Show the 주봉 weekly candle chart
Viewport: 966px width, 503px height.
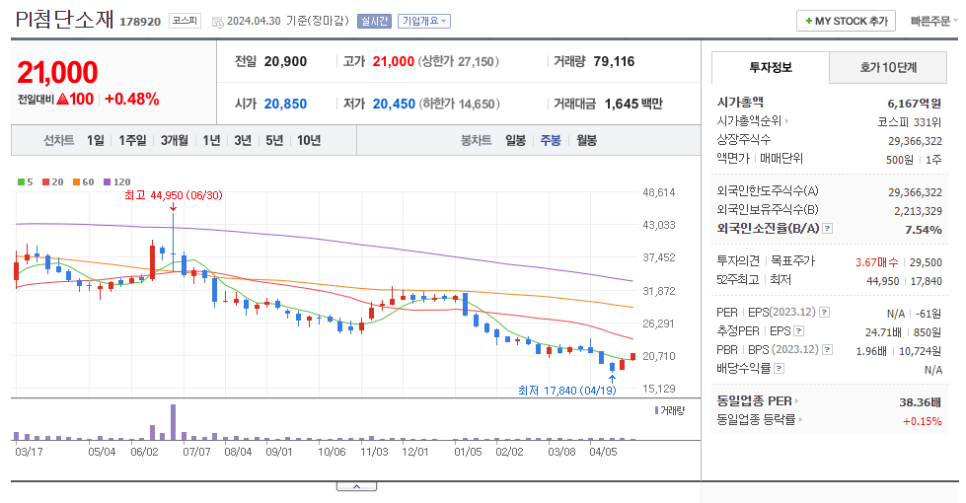pos(551,141)
